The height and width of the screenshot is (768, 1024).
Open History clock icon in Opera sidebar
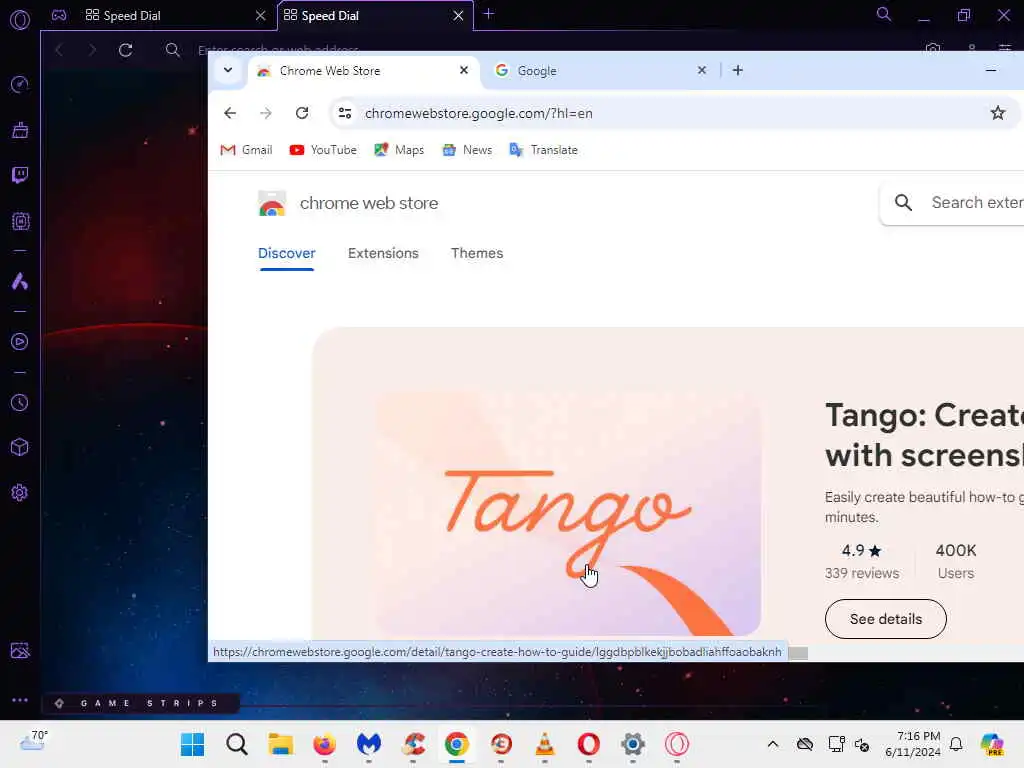click(20, 402)
